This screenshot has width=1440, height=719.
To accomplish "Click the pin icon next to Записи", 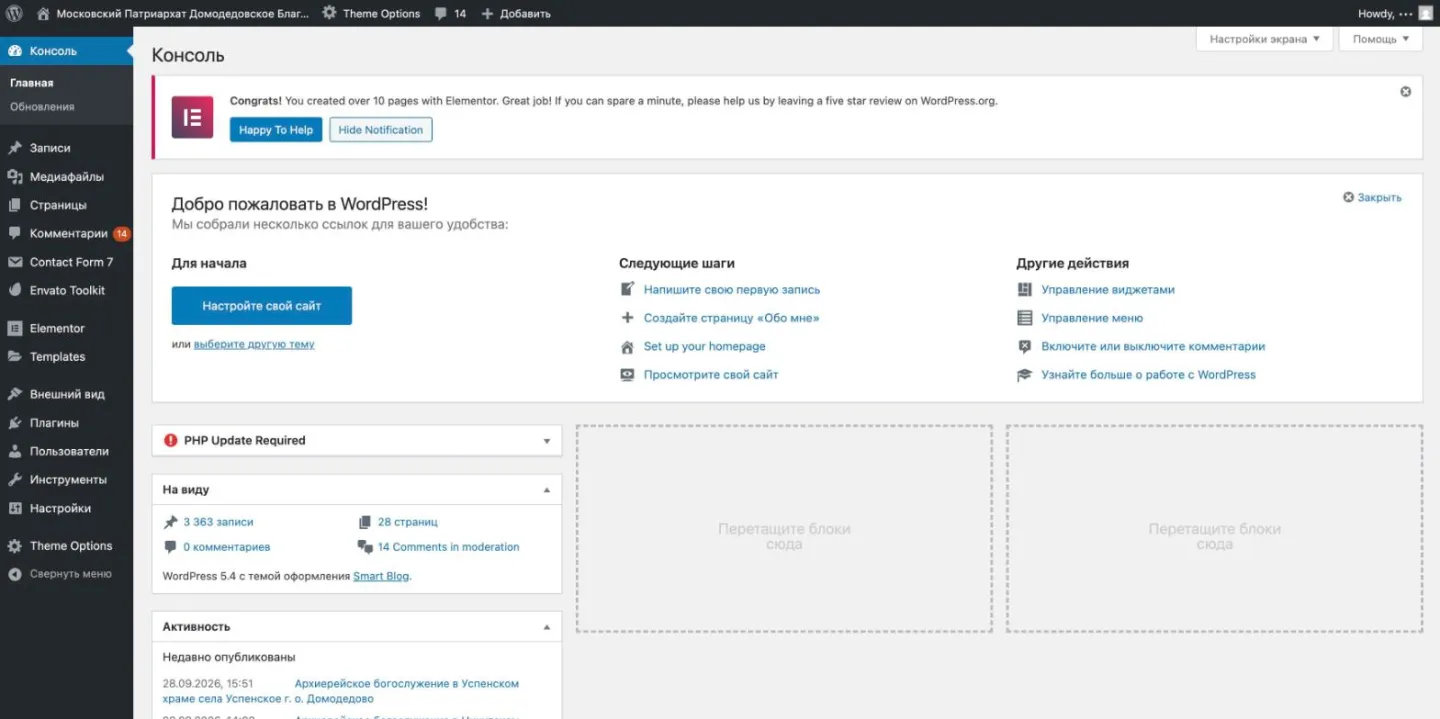I will 14,148.
